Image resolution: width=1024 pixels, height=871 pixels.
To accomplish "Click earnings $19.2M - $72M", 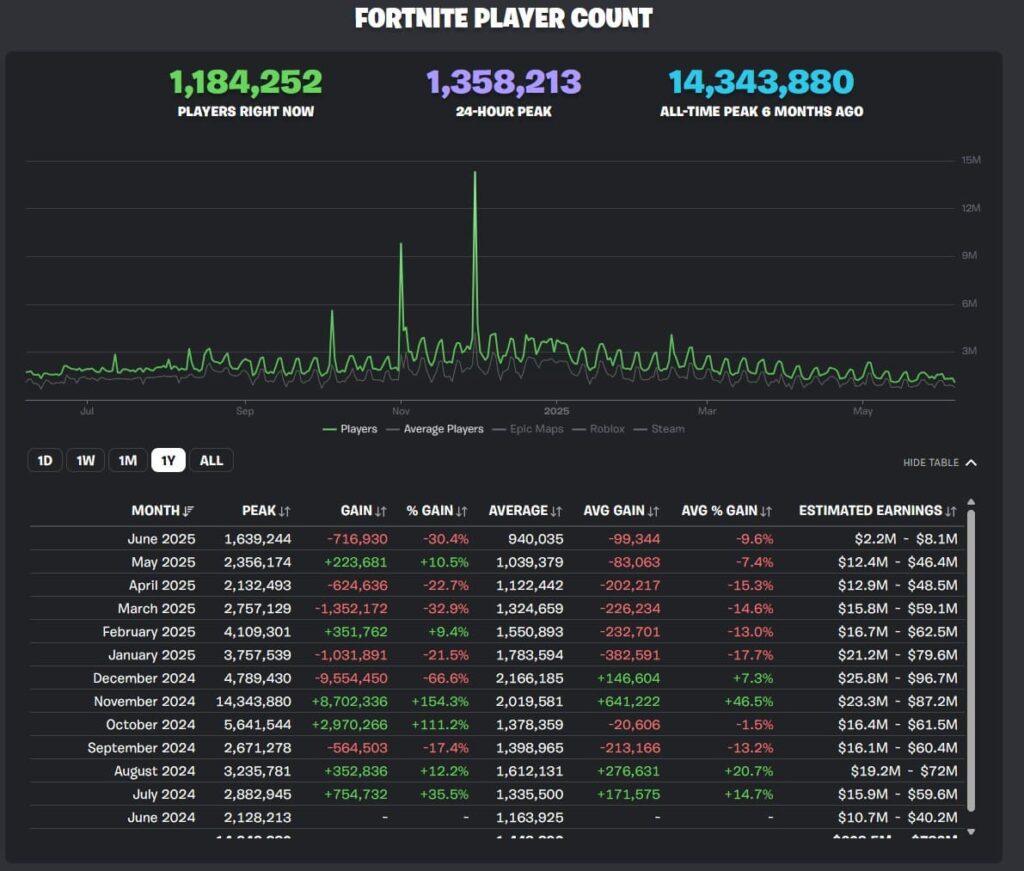I will (904, 771).
